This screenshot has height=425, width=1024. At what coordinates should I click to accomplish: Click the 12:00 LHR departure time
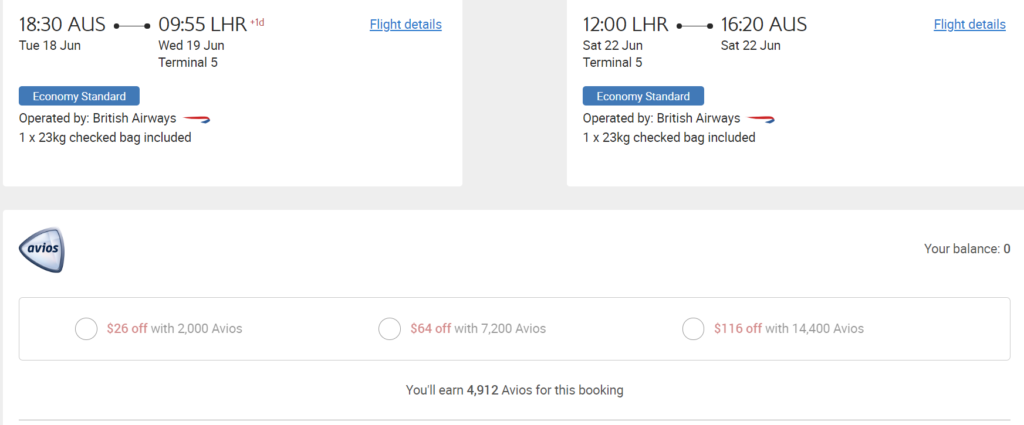[x=626, y=25]
